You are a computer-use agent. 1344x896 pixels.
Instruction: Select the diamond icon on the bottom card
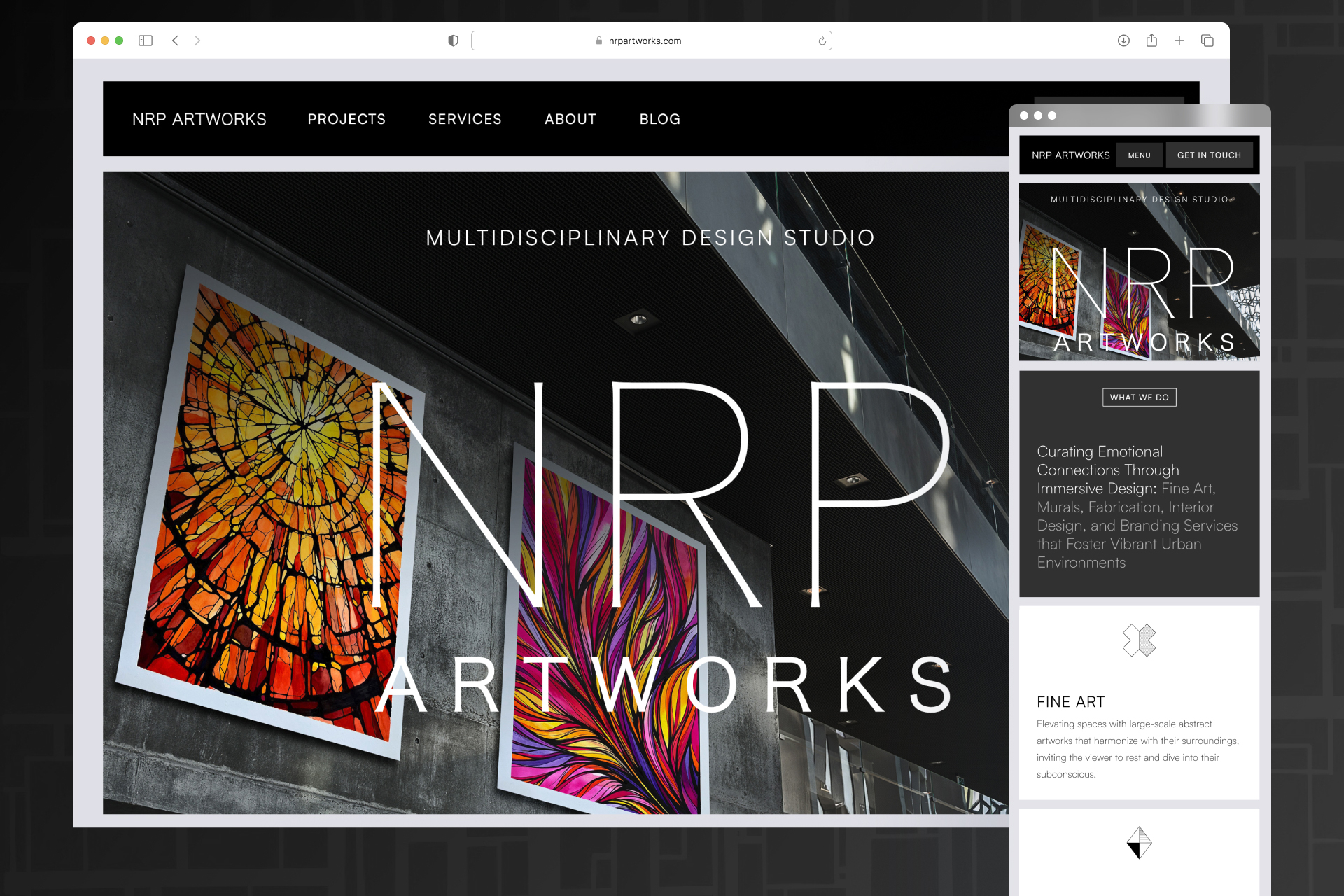[x=1140, y=842]
